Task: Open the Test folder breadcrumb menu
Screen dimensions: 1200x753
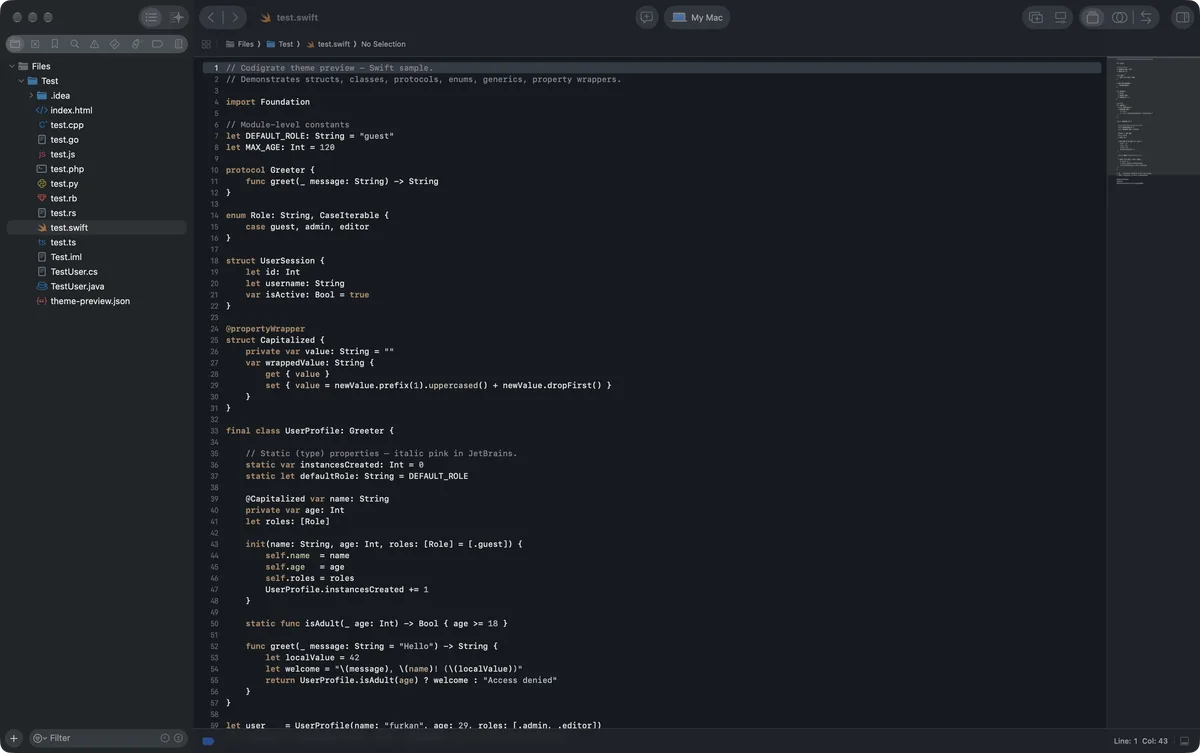Action: coord(279,44)
